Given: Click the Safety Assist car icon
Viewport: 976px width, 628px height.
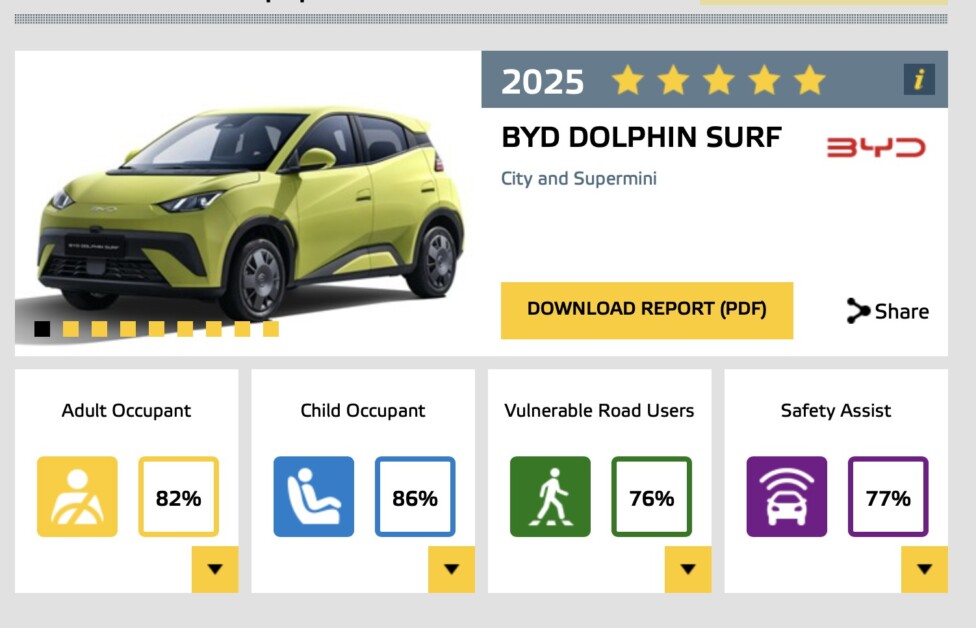Looking at the screenshot, I should coord(787,497).
